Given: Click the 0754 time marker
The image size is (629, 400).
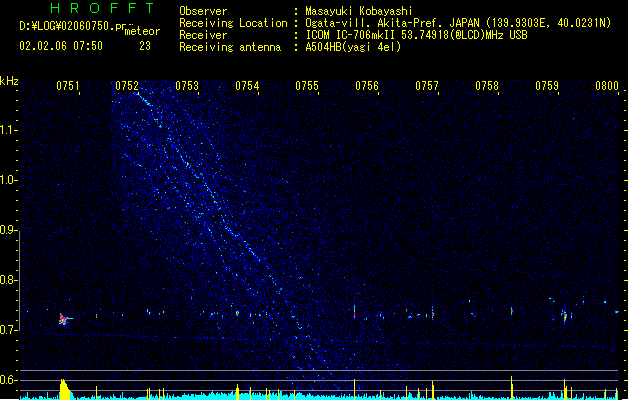Looking at the screenshot, I should (x=247, y=86).
